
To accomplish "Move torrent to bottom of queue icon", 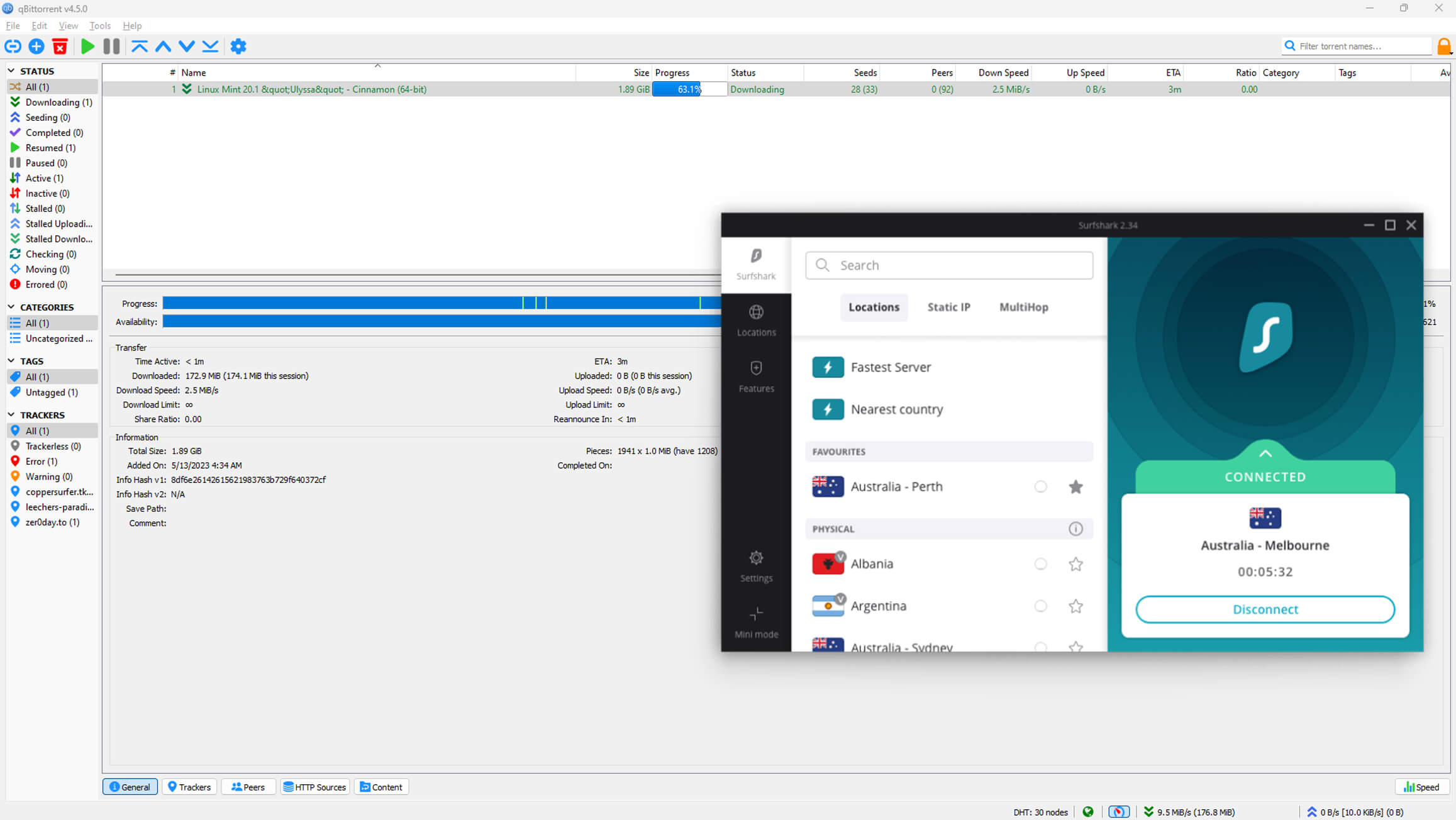I will tap(210, 46).
